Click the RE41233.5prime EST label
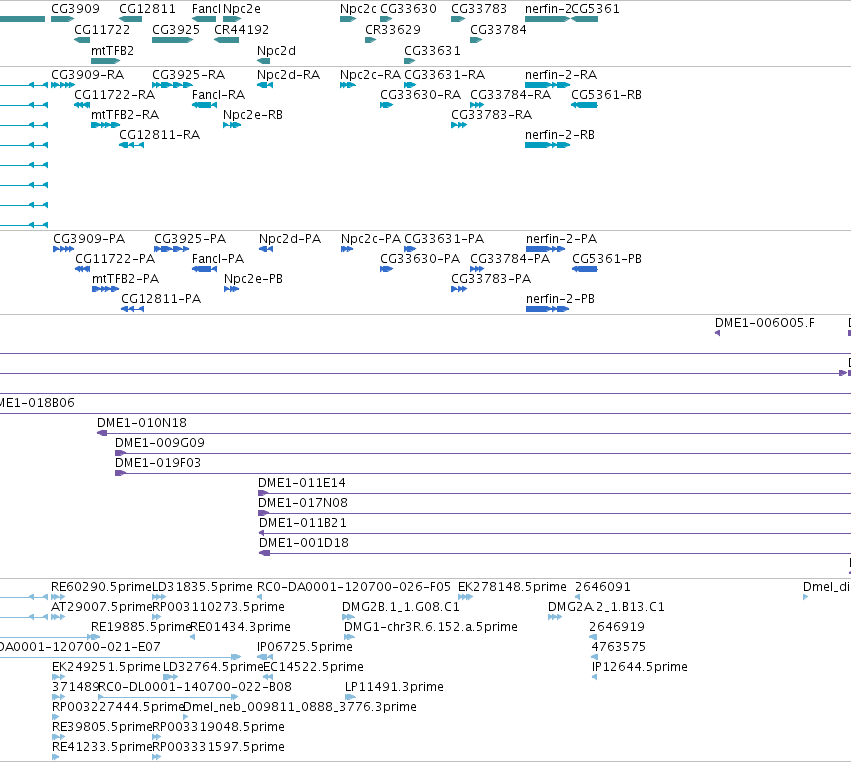The height and width of the screenshot is (762, 851). (102, 747)
